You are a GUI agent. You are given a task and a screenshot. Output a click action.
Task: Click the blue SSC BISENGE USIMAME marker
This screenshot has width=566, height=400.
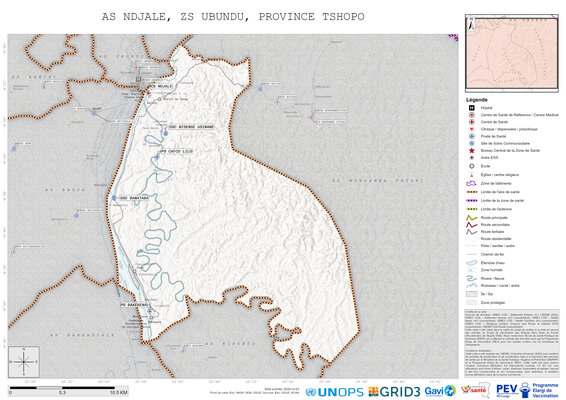tap(166, 133)
